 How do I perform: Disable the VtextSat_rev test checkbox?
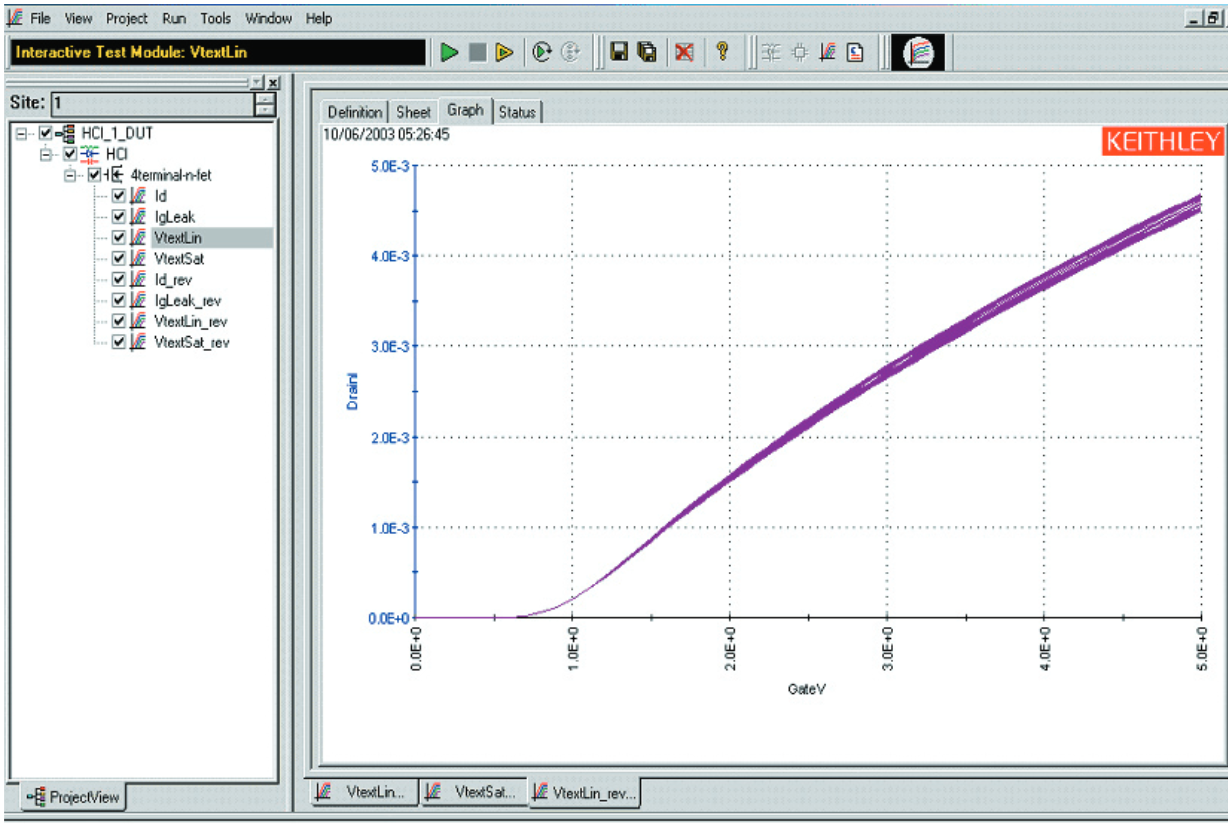tap(116, 342)
